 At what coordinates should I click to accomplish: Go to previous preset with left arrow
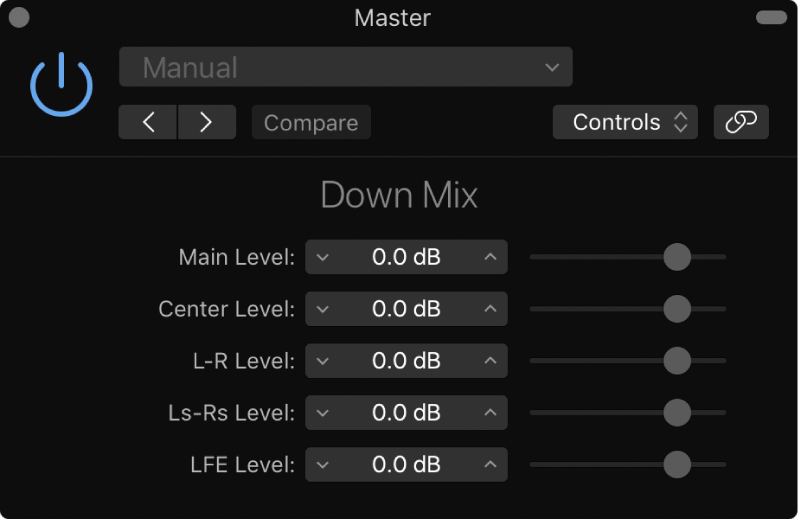click(x=148, y=122)
